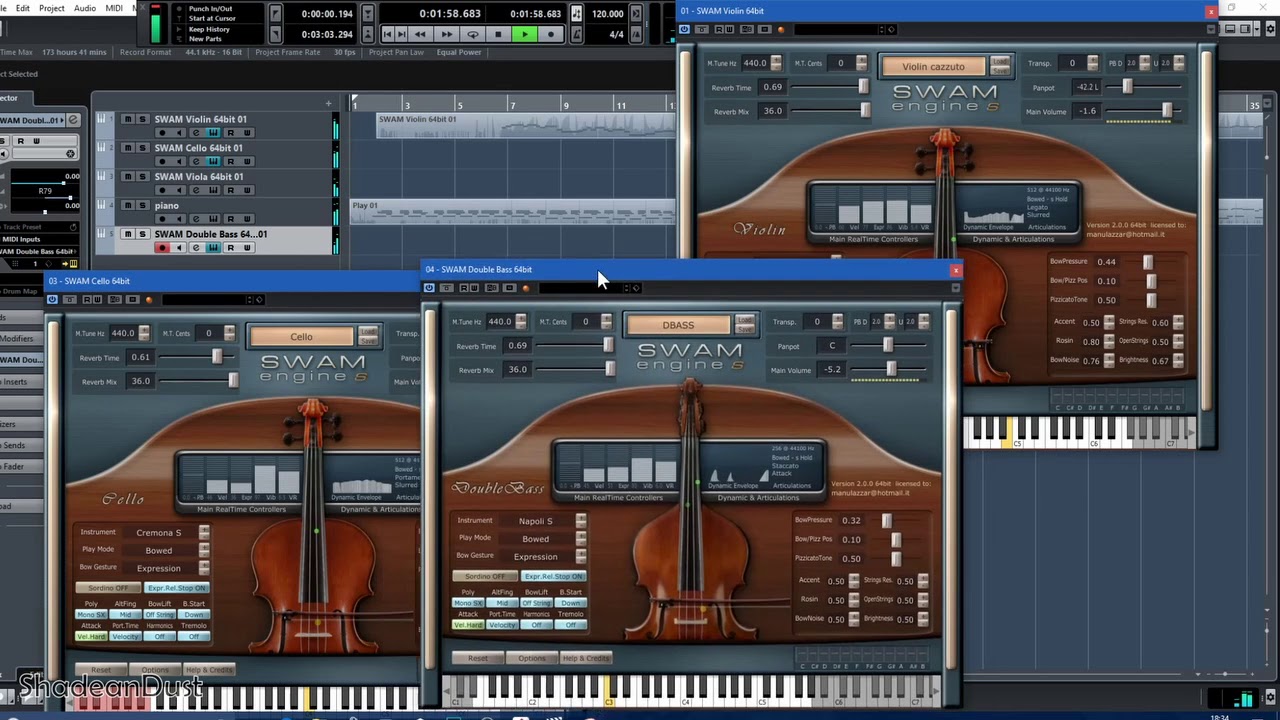Open the Cello preset selector
1280x720 pixels.
(x=301, y=337)
